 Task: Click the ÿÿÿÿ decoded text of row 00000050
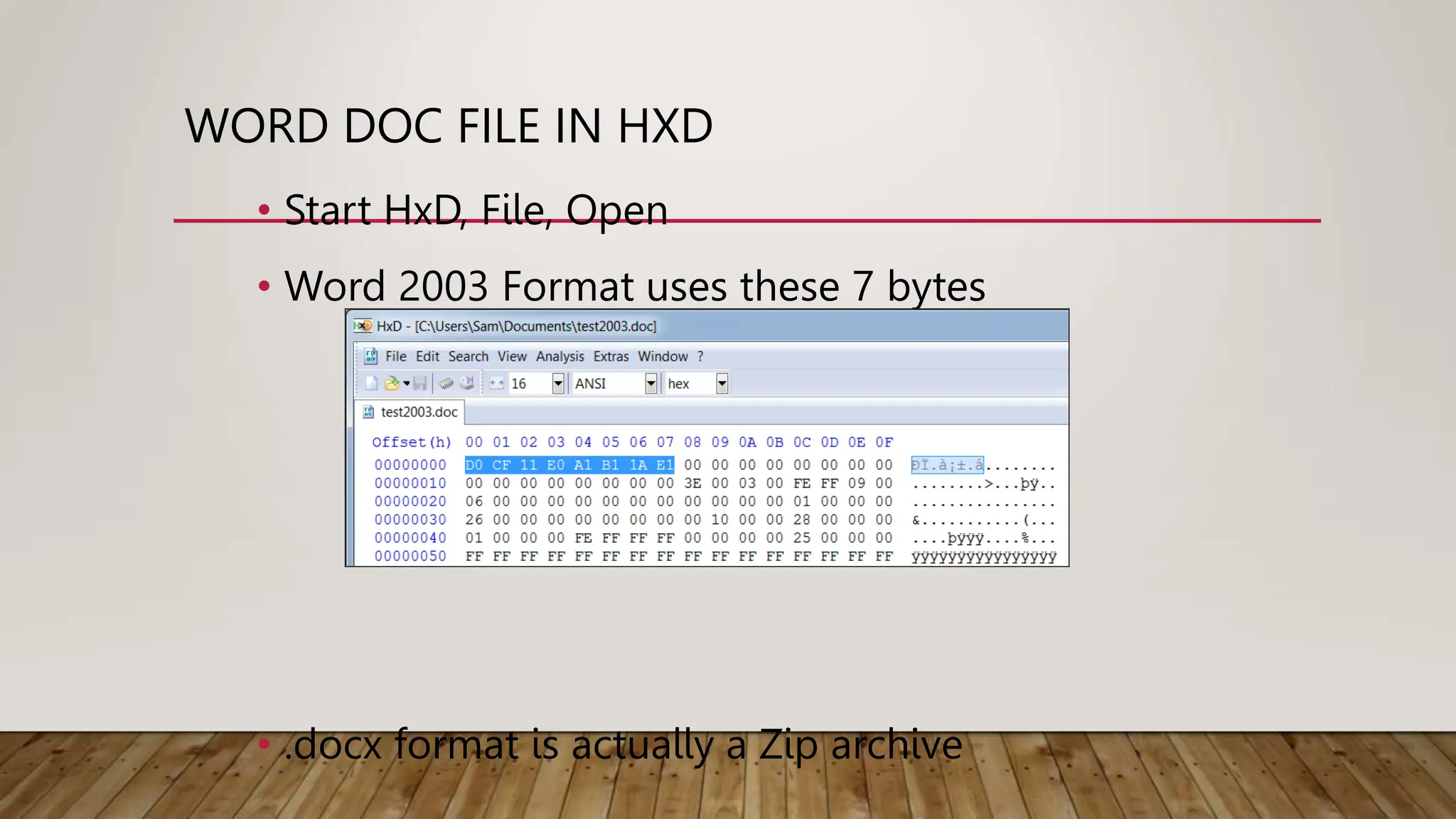[984, 557]
